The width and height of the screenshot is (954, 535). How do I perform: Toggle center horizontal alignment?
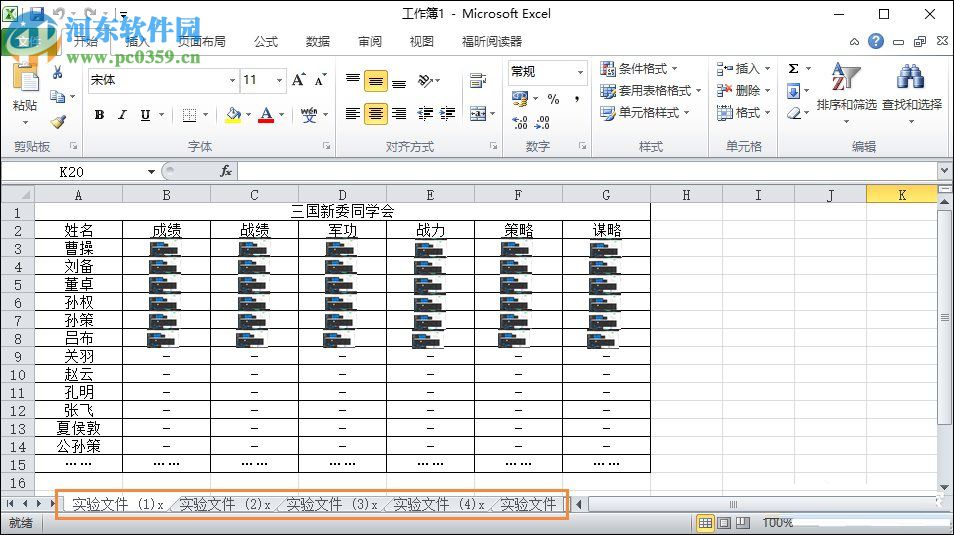coord(376,114)
